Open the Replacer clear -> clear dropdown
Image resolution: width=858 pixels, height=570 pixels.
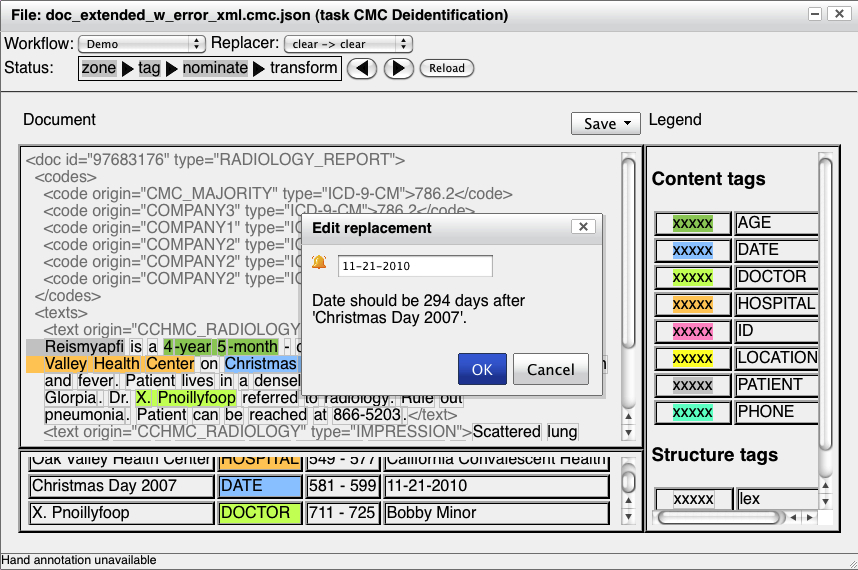click(x=348, y=44)
